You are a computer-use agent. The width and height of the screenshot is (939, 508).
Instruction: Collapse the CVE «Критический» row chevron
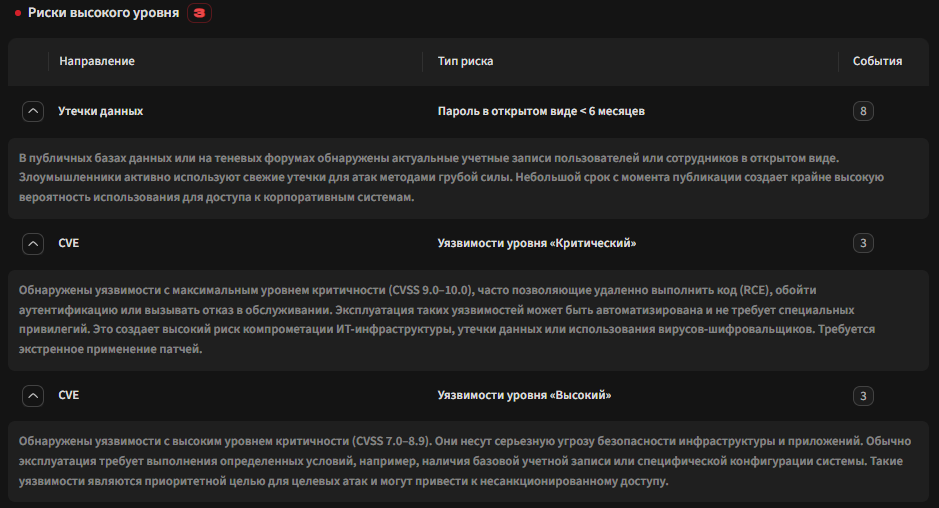[x=33, y=243]
